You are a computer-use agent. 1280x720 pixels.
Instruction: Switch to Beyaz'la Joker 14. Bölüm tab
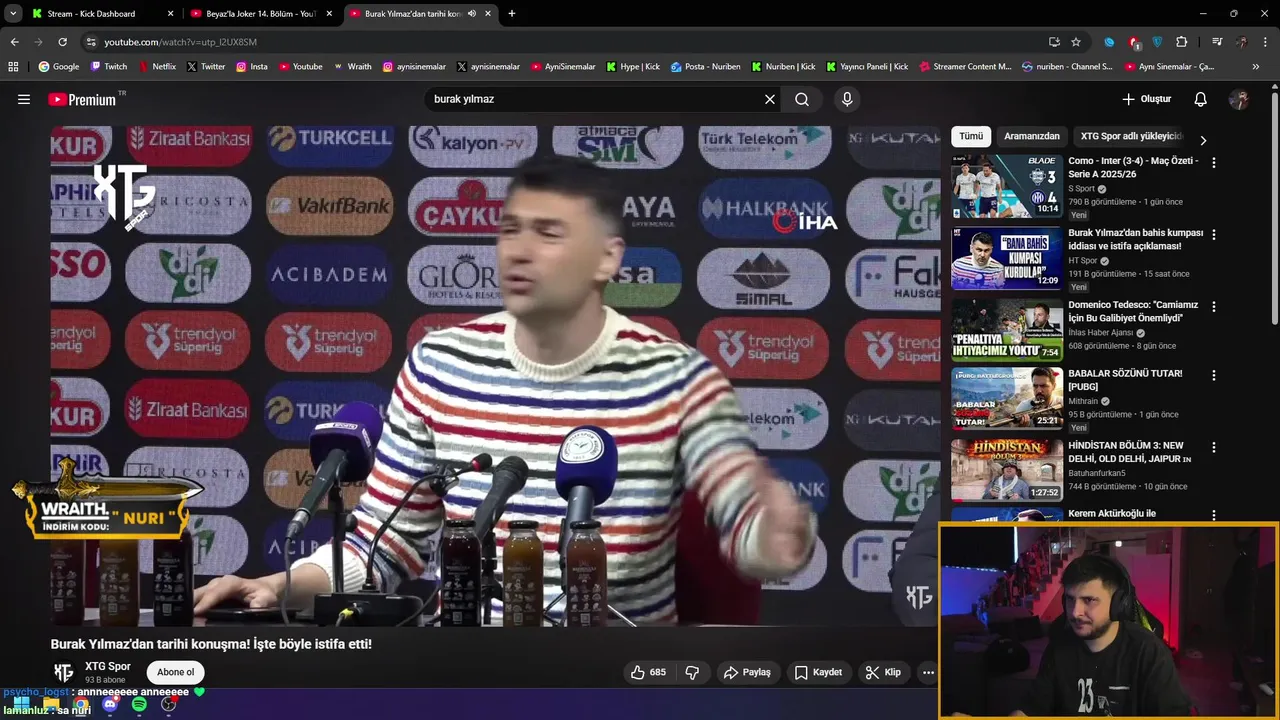[x=260, y=14]
